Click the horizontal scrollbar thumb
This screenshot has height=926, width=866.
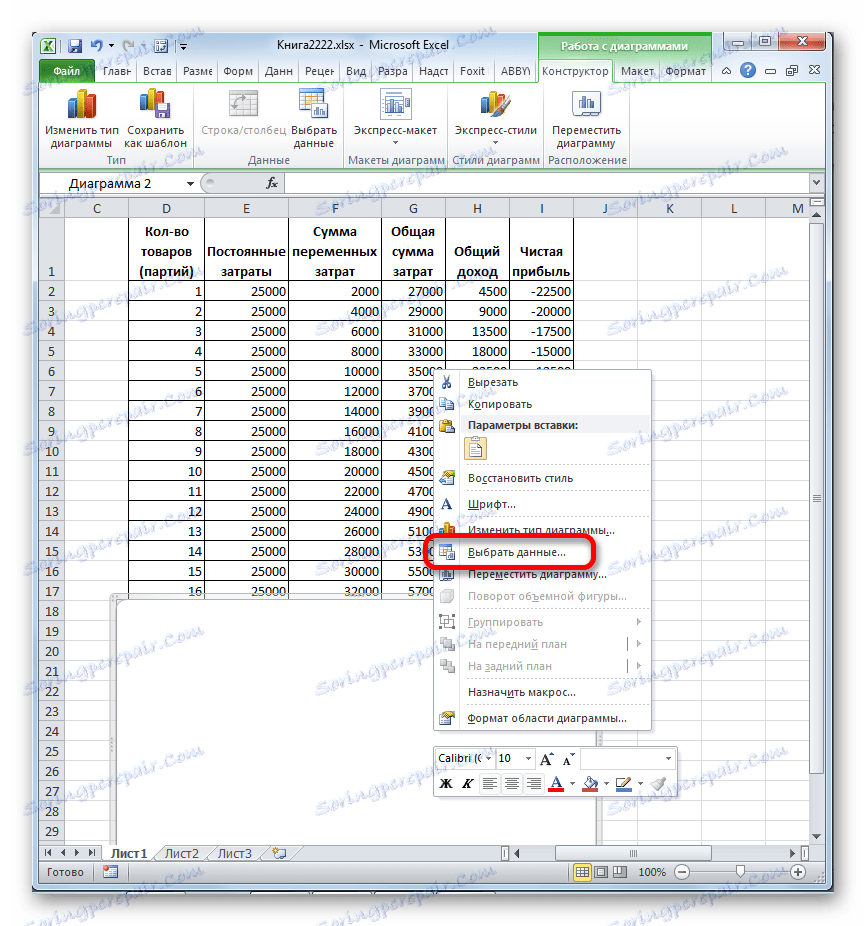(633, 853)
